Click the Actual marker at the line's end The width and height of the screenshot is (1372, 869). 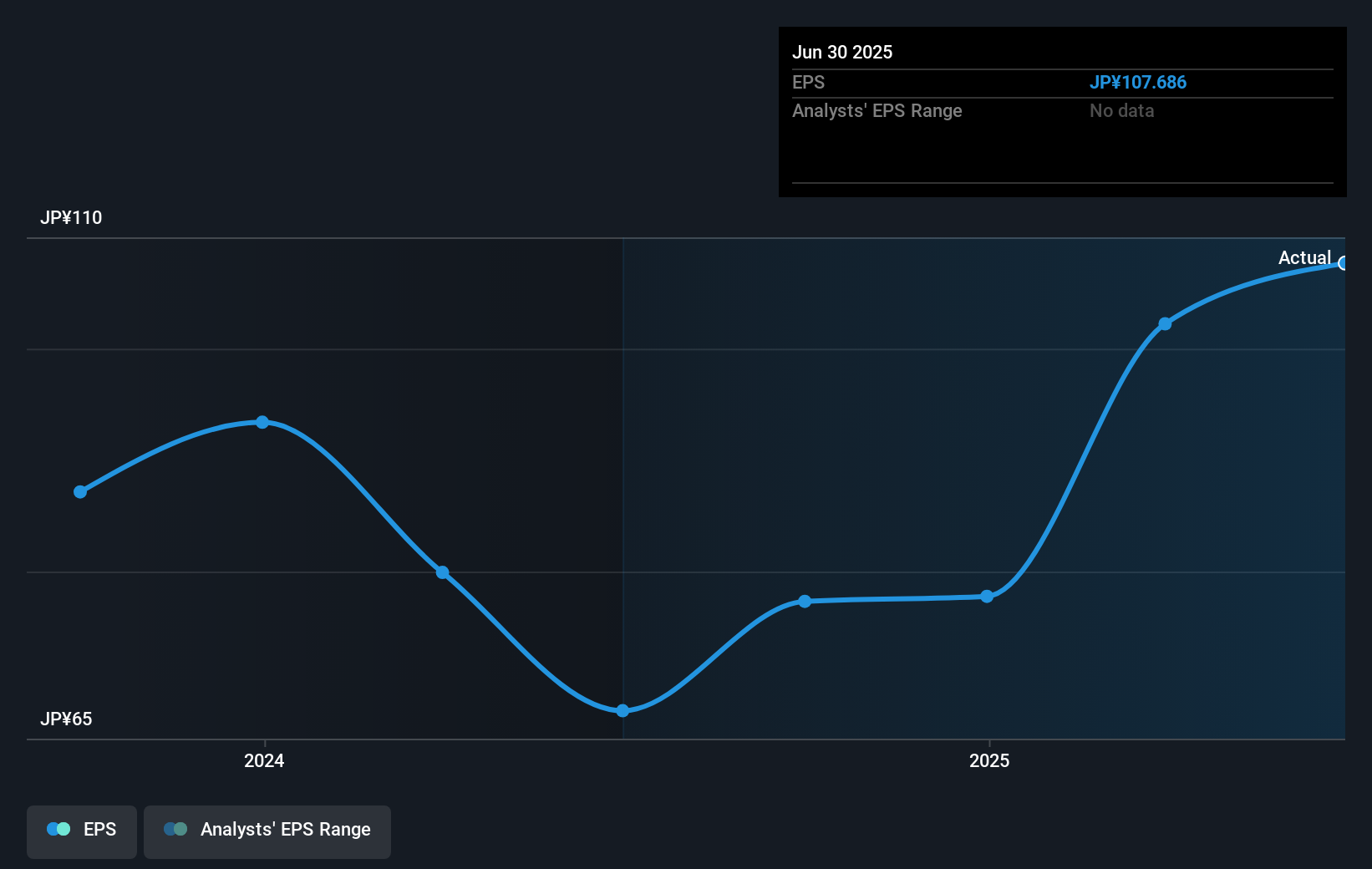tap(1344, 264)
